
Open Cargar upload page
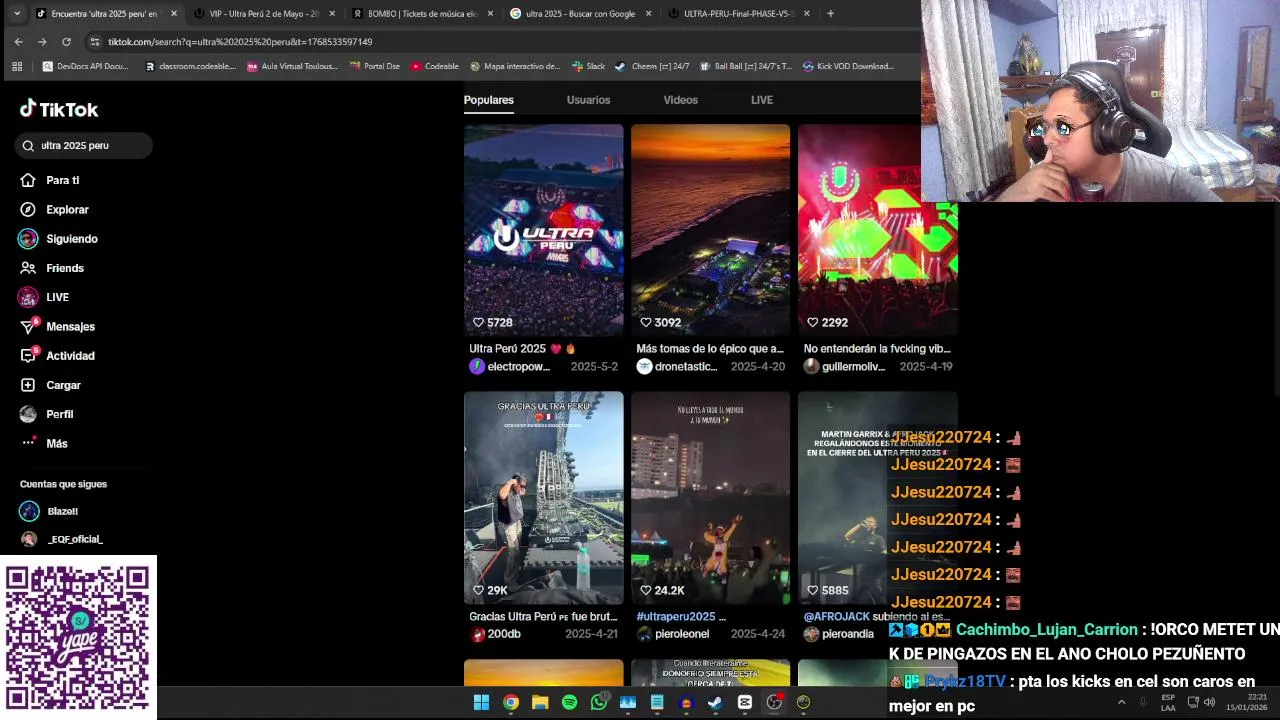click(x=50, y=385)
